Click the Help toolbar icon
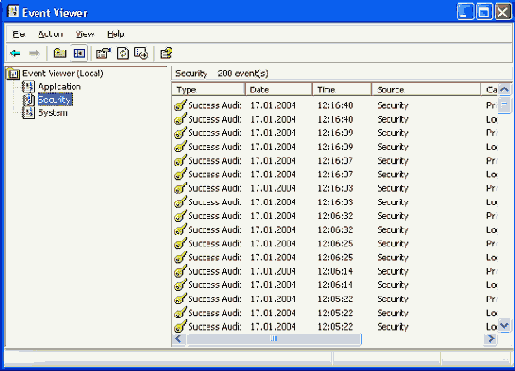Image resolution: width=515 pixels, height=371 pixels. (x=166, y=53)
